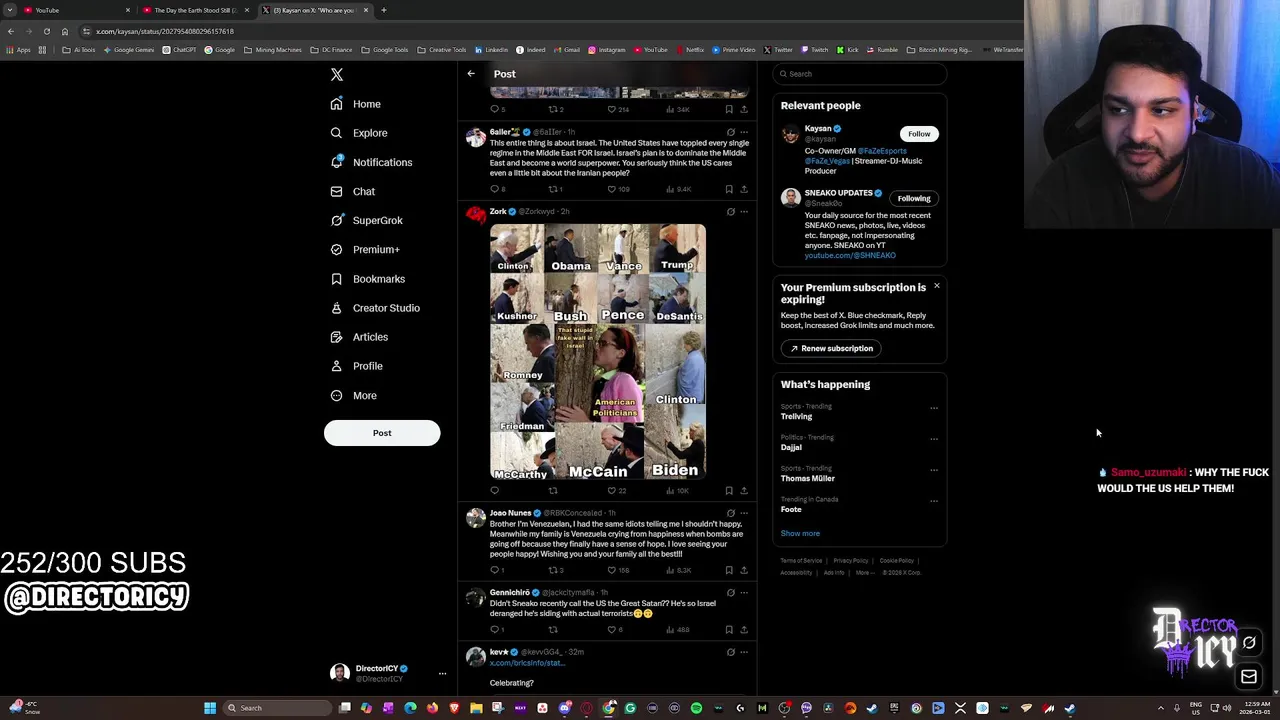Repost Zork's post
This screenshot has width=1280, height=720.
pos(553,491)
